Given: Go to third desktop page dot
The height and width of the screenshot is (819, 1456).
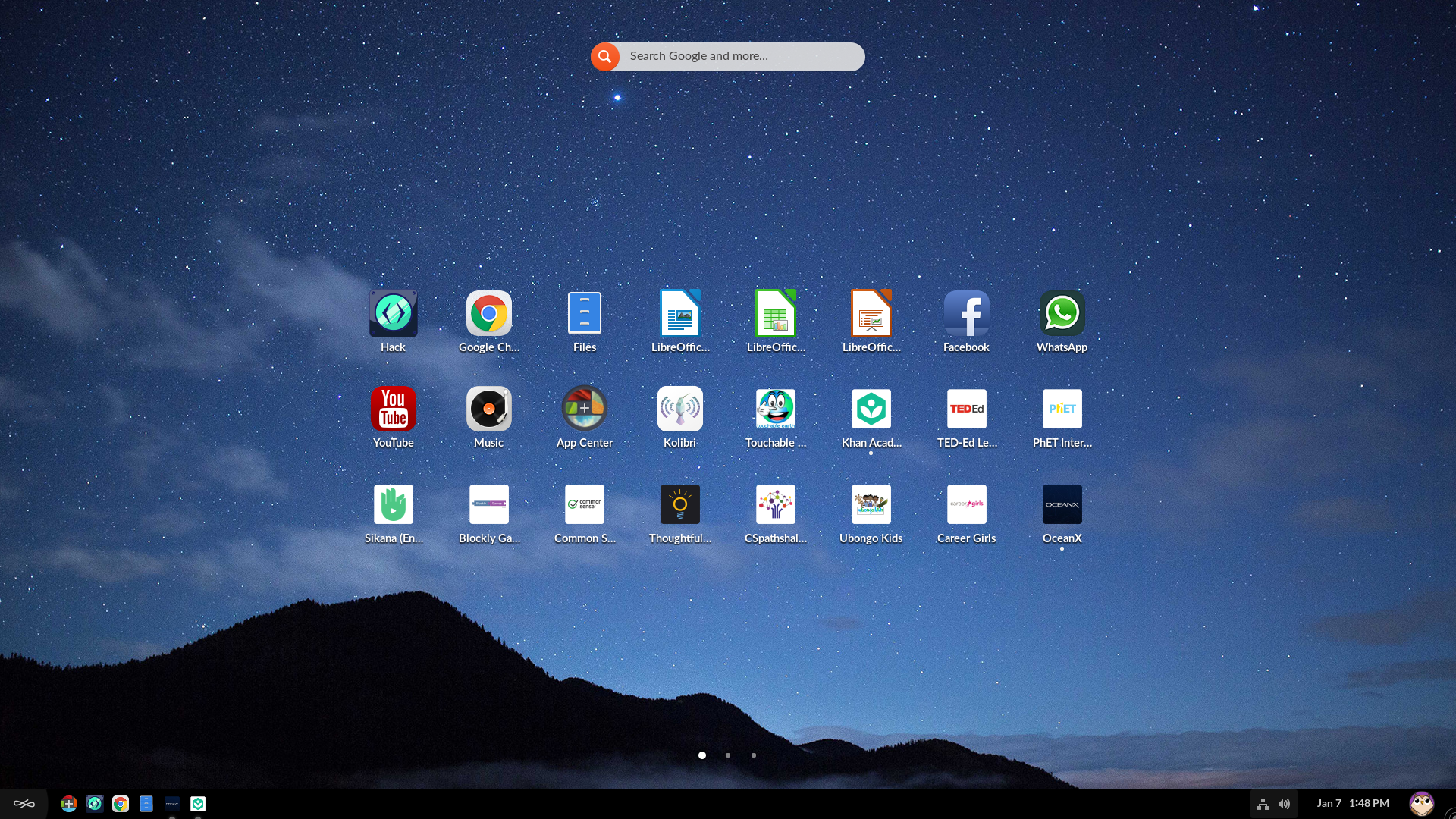Looking at the screenshot, I should point(754,755).
